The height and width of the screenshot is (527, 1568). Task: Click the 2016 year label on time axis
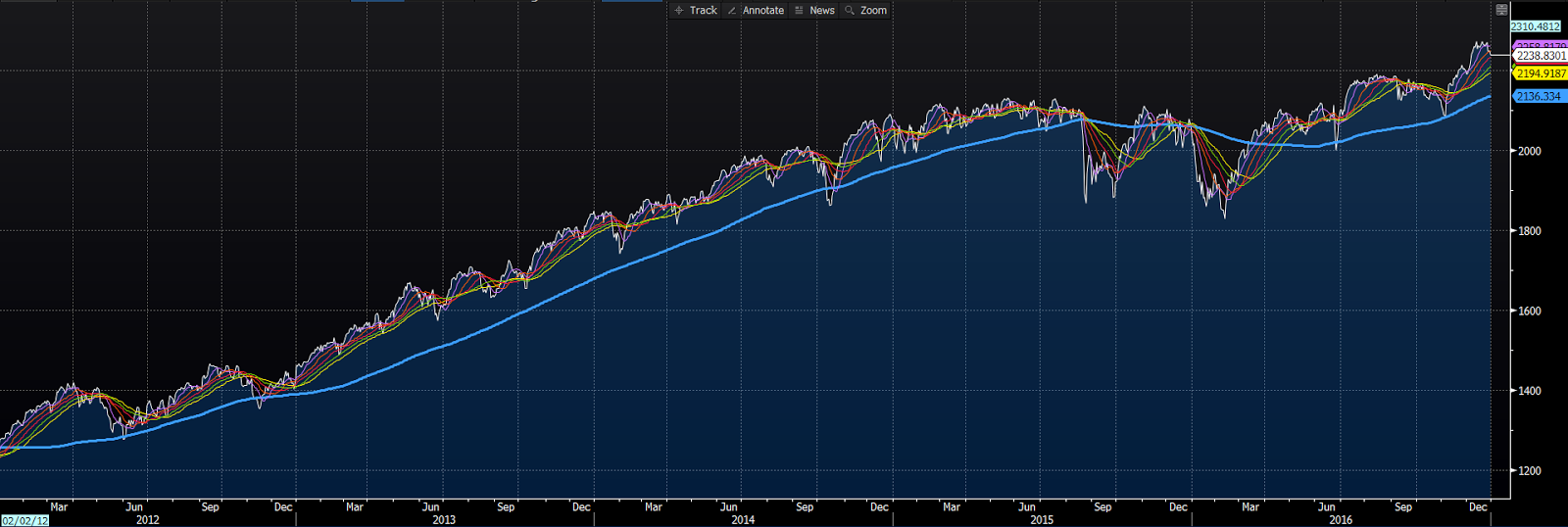[1341, 520]
